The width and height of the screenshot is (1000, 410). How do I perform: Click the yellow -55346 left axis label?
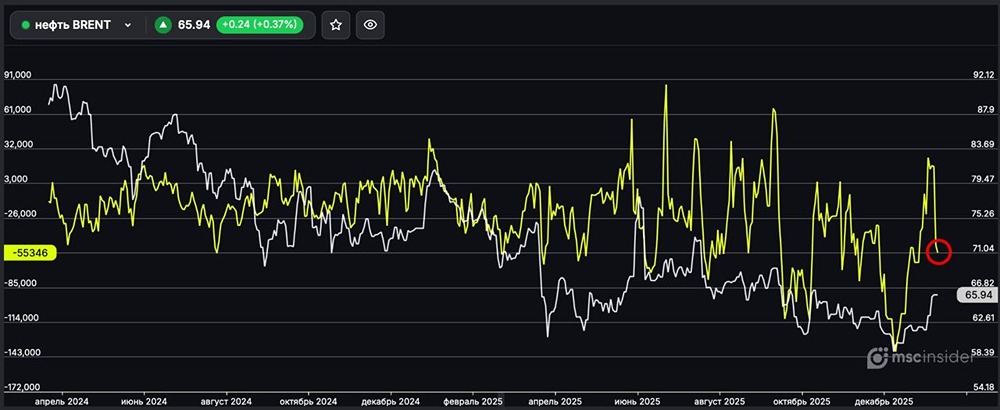tap(28, 254)
